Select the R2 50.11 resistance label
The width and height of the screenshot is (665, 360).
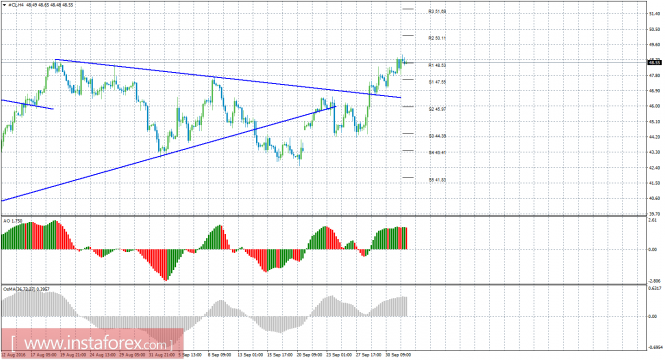pyautogui.click(x=437, y=38)
